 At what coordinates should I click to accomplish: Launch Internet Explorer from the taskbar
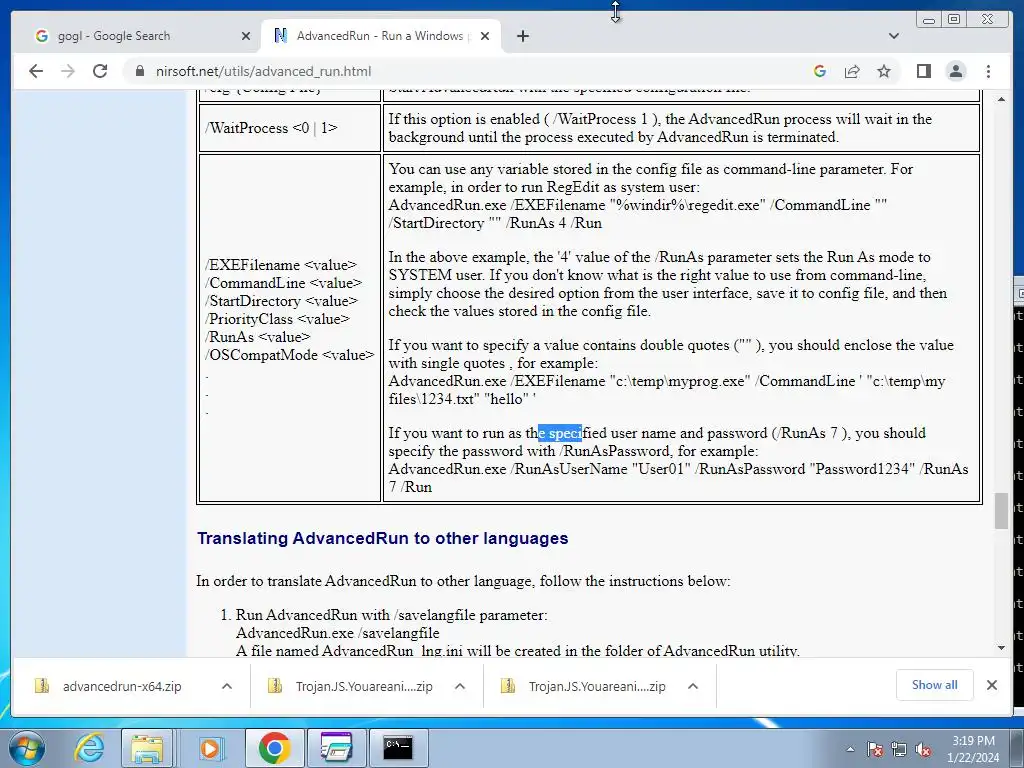coord(88,748)
